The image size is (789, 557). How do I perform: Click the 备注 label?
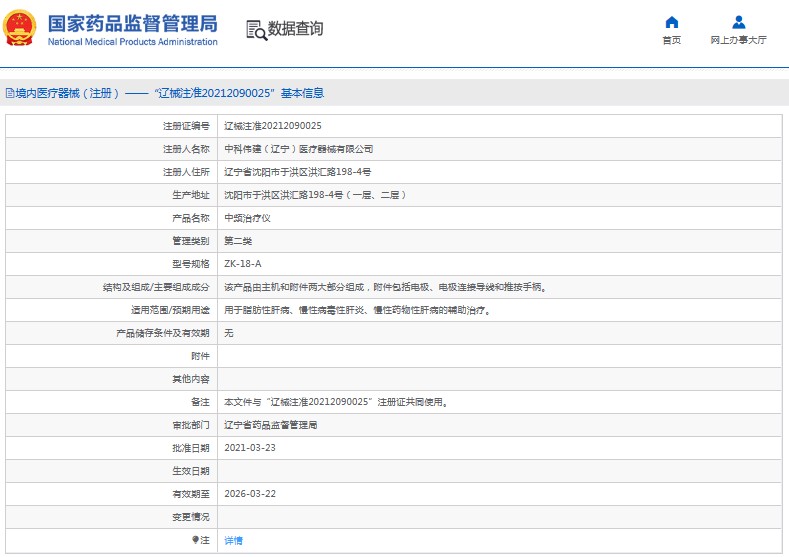tap(200, 402)
